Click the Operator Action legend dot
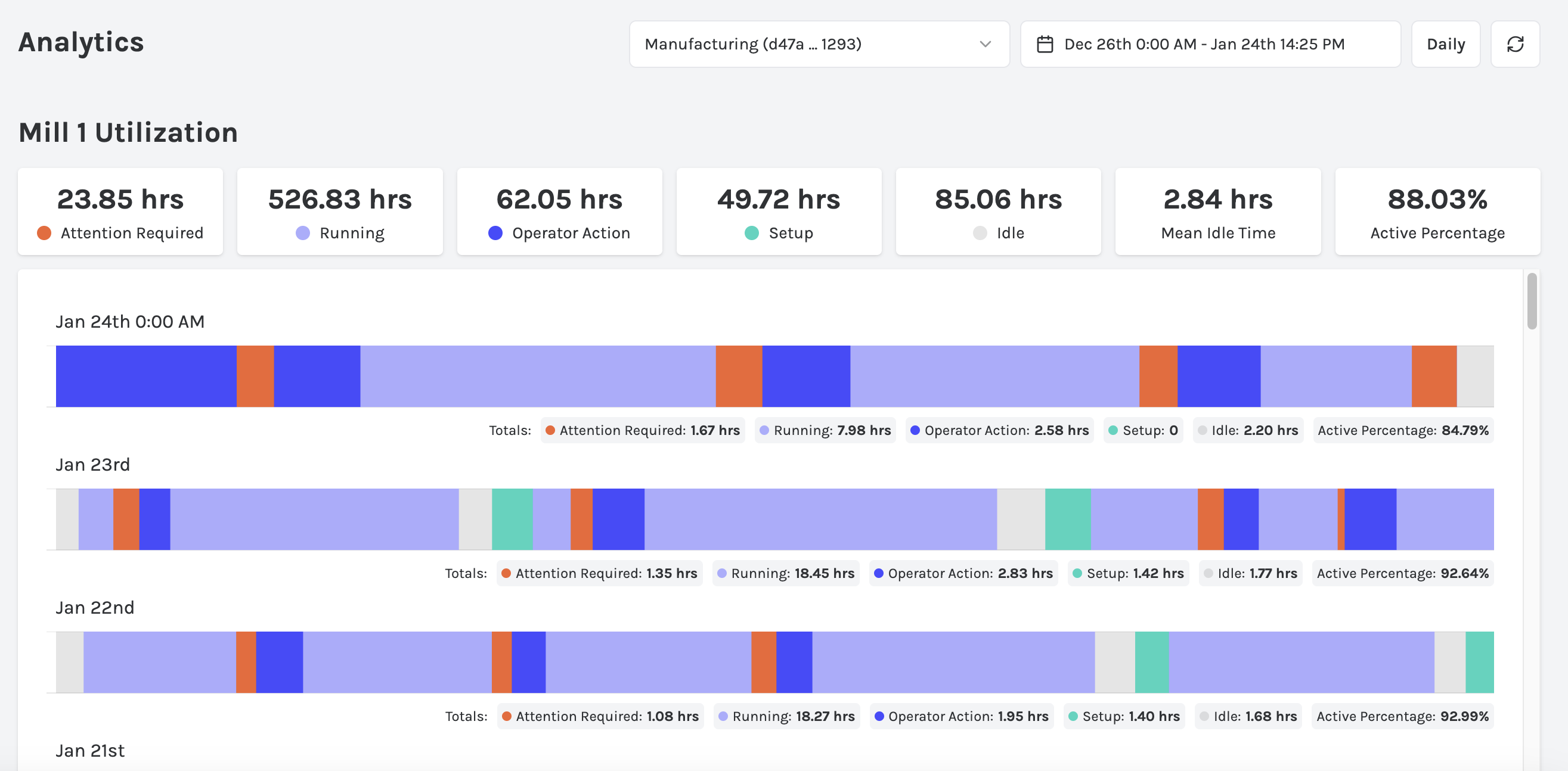The height and width of the screenshot is (771, 1568). 495,233
